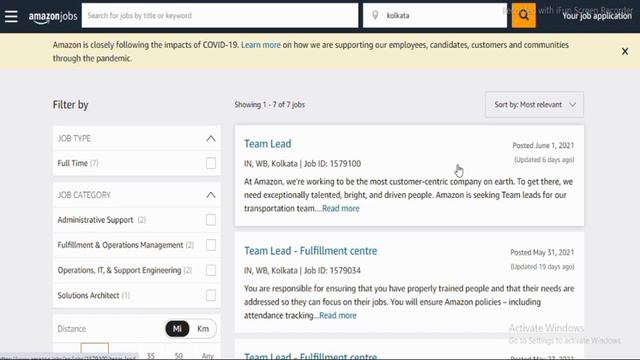Open the Sort by Most relevant dropdown
640x360 pixels.
click(534, 104)
